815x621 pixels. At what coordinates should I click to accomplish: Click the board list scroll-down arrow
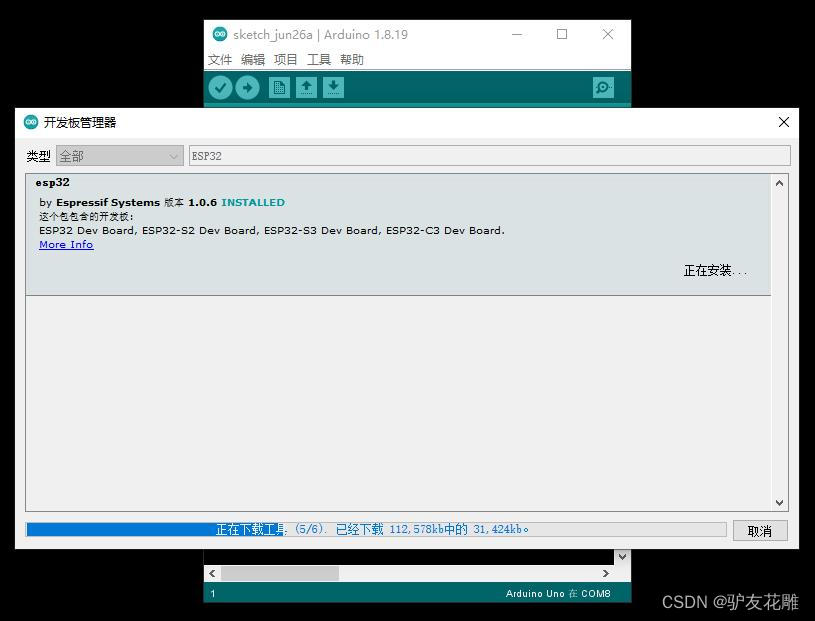pos(779,503)
